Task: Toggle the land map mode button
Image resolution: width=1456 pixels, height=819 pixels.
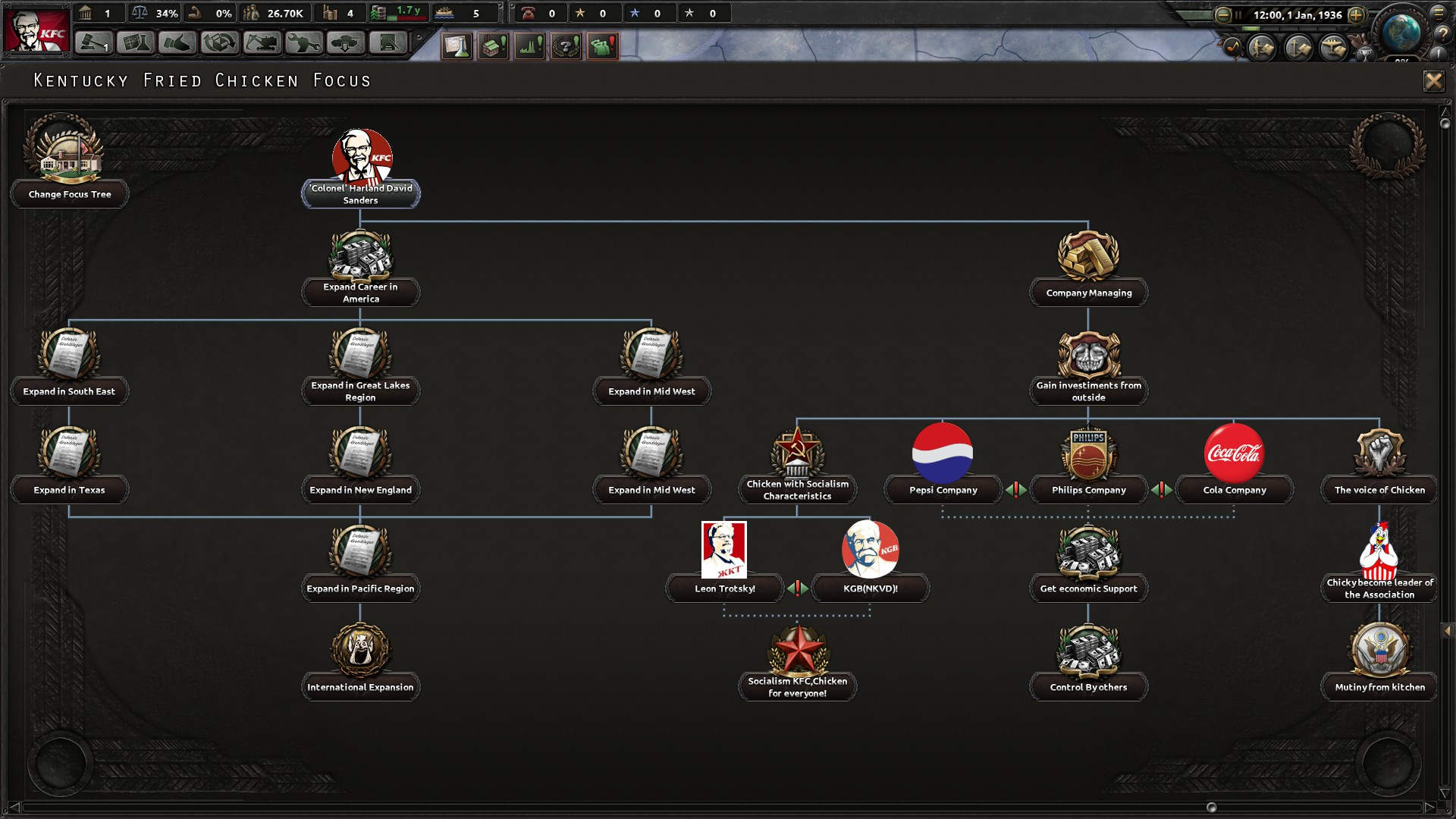Action: [x=1262, y=48]
